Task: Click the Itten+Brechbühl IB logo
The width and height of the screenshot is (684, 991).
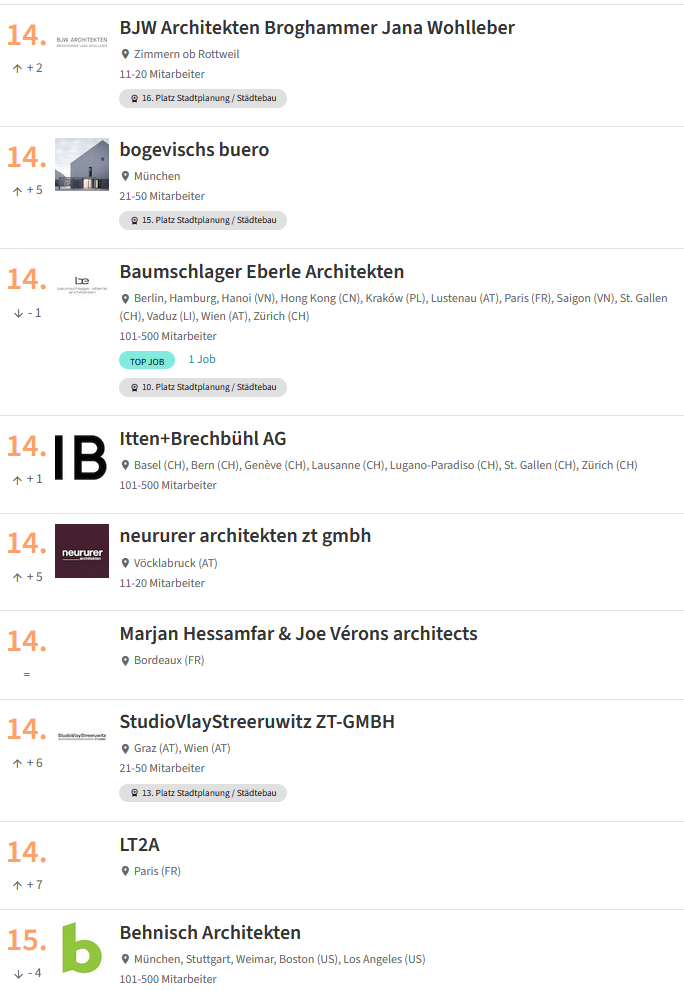Action: pyautogui.click(x=81, y=457)
